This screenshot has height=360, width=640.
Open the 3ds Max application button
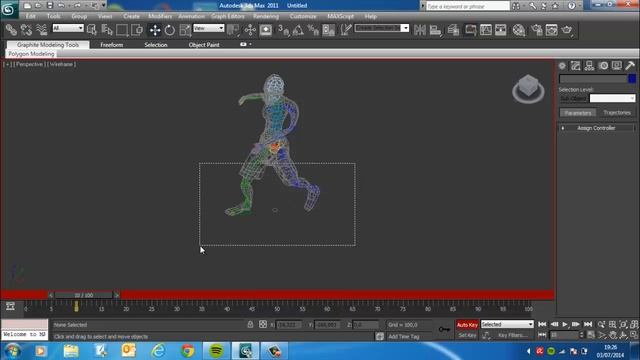pos(8,9)
